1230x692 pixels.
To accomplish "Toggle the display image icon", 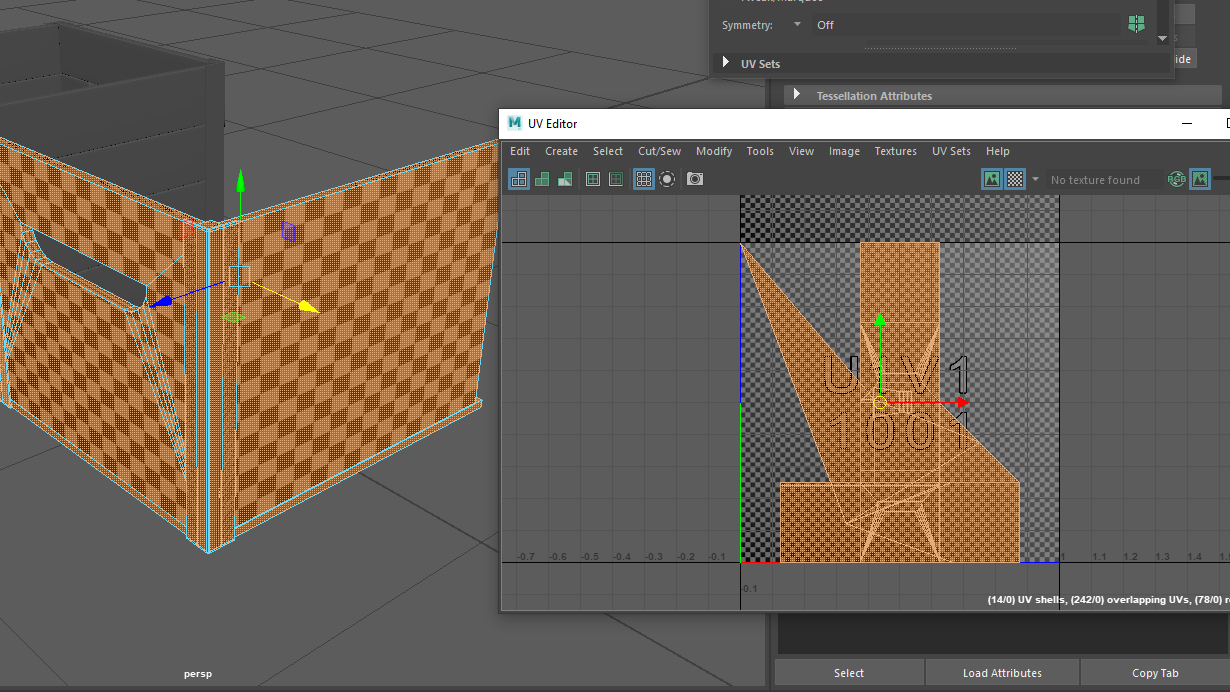I will click(992, 179).
